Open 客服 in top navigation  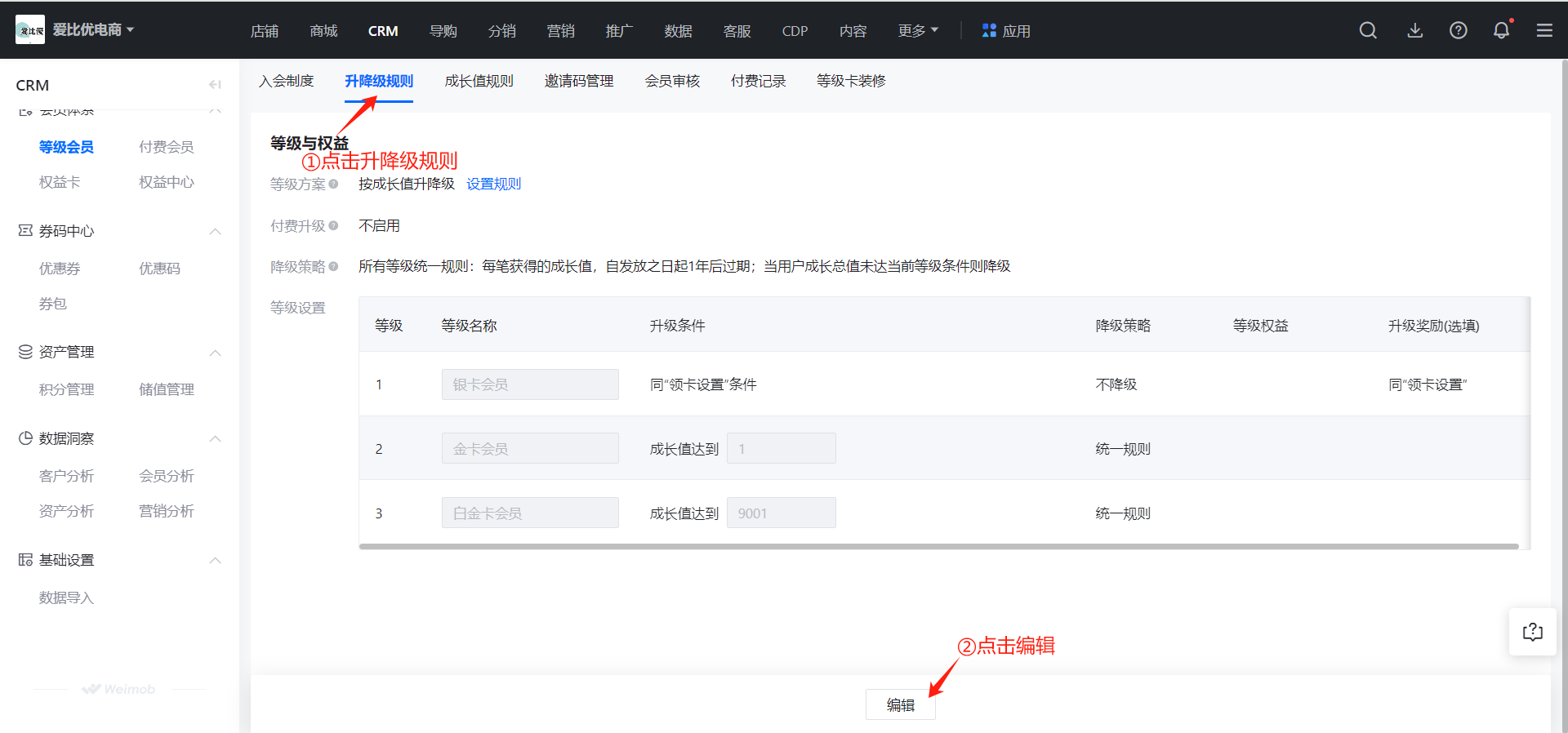[737, 31]
